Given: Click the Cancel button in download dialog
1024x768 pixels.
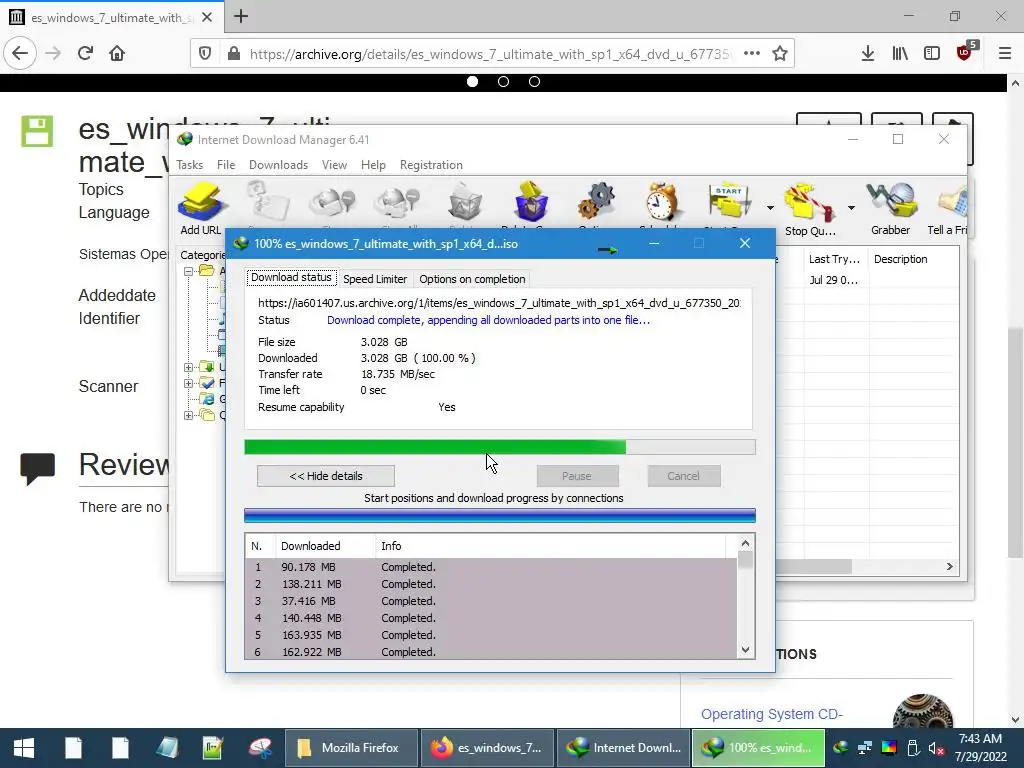Looking at the screenshot, I should point(684,476).
